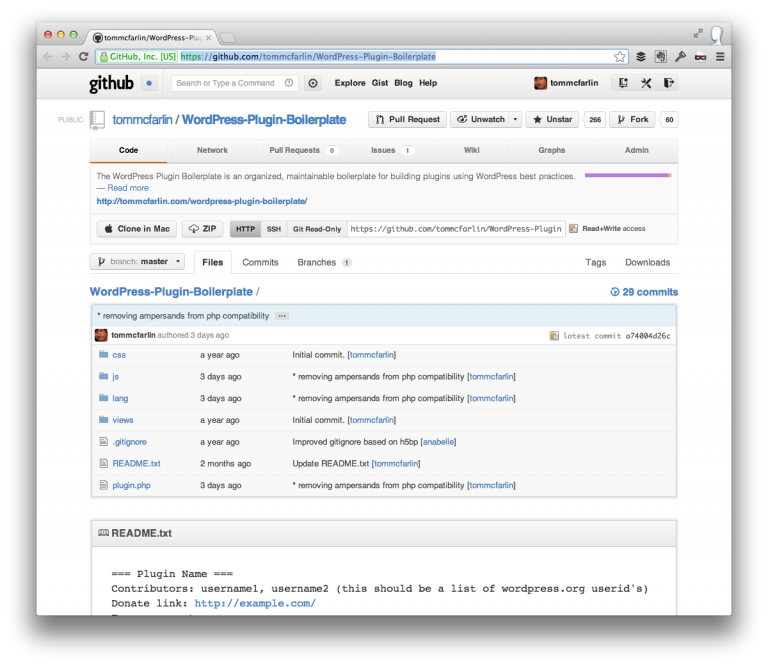Image resolution: width=768 pixels, height=666 pixels.
Task: Select HTTP clone protocol
Action: [245, 229]
